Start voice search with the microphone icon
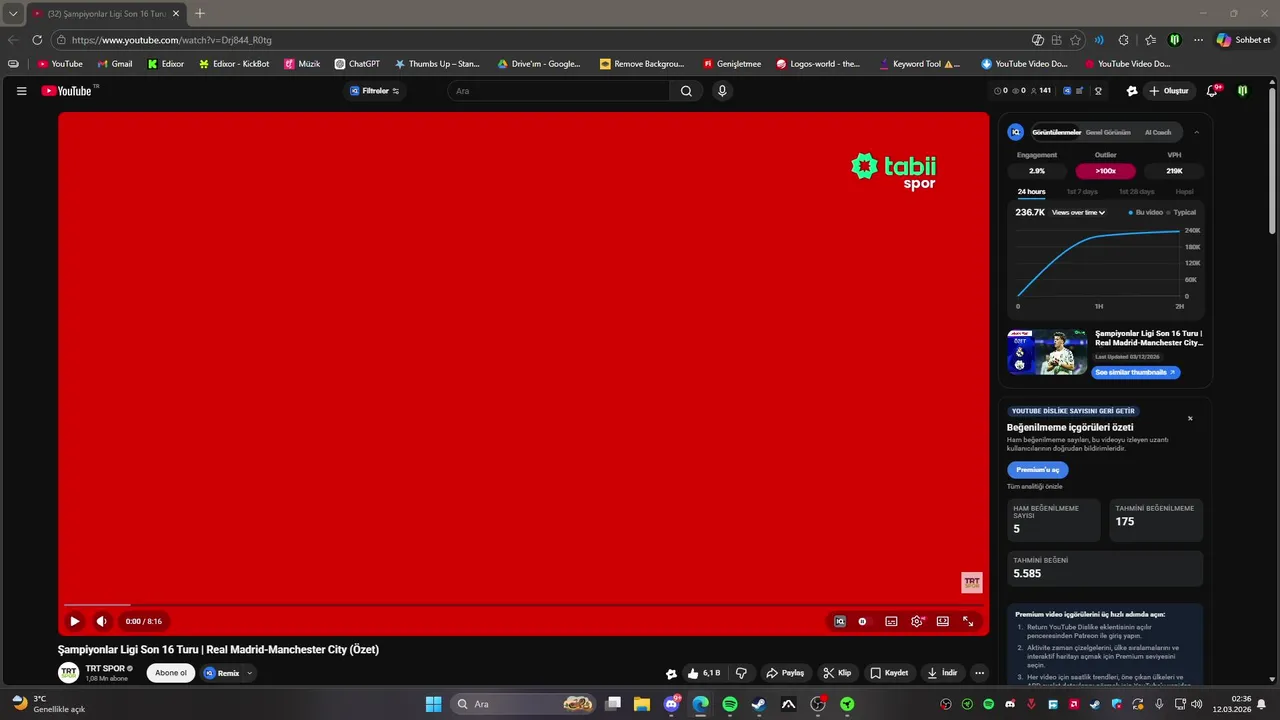Viewport: 1280px width, 720px height. click(x=722, y=91)
